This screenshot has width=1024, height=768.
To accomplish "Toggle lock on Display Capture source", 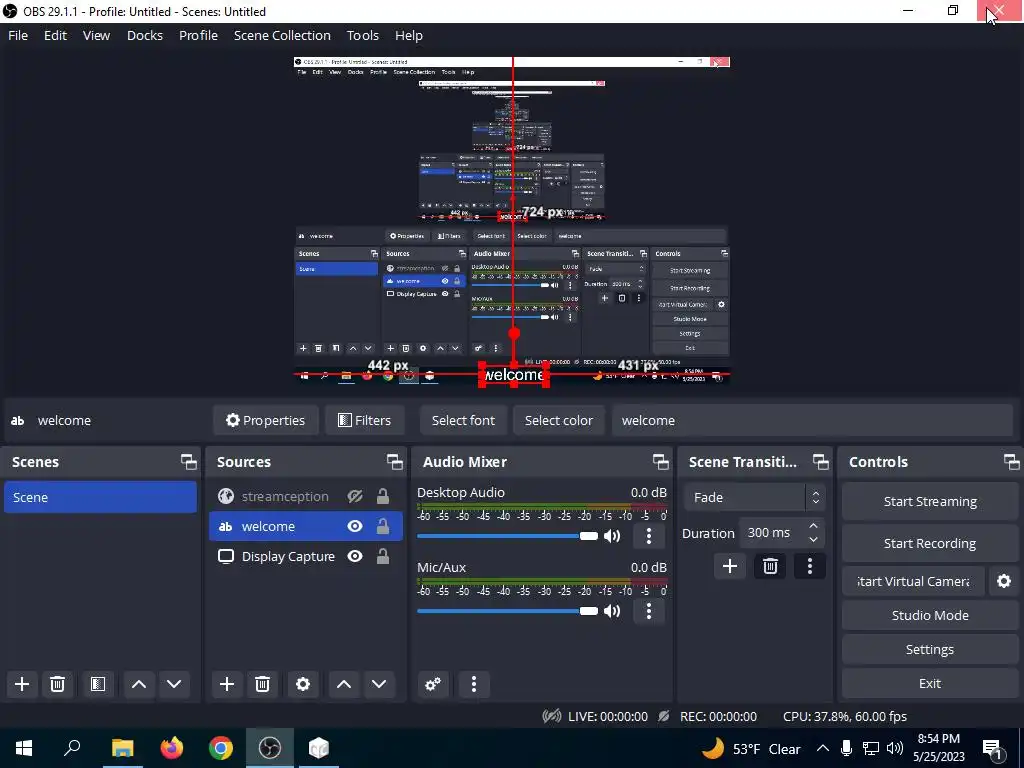I will (383, 556).
